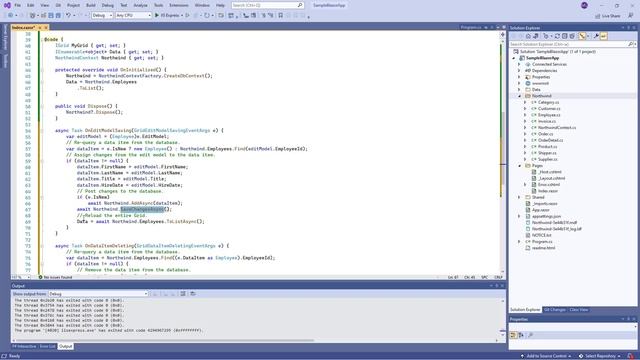Click the bookmark icon in the main toolbar
The width and height of the screenshot is (640, 360).
pos(280,15)
